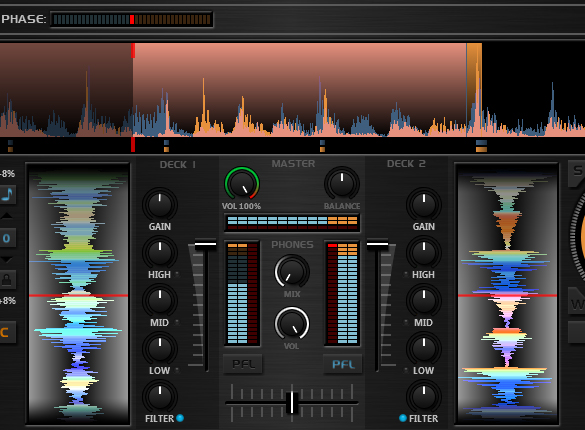Click the master VOL knob
Viewport: 585px width, 430px height.
[241, 183]
